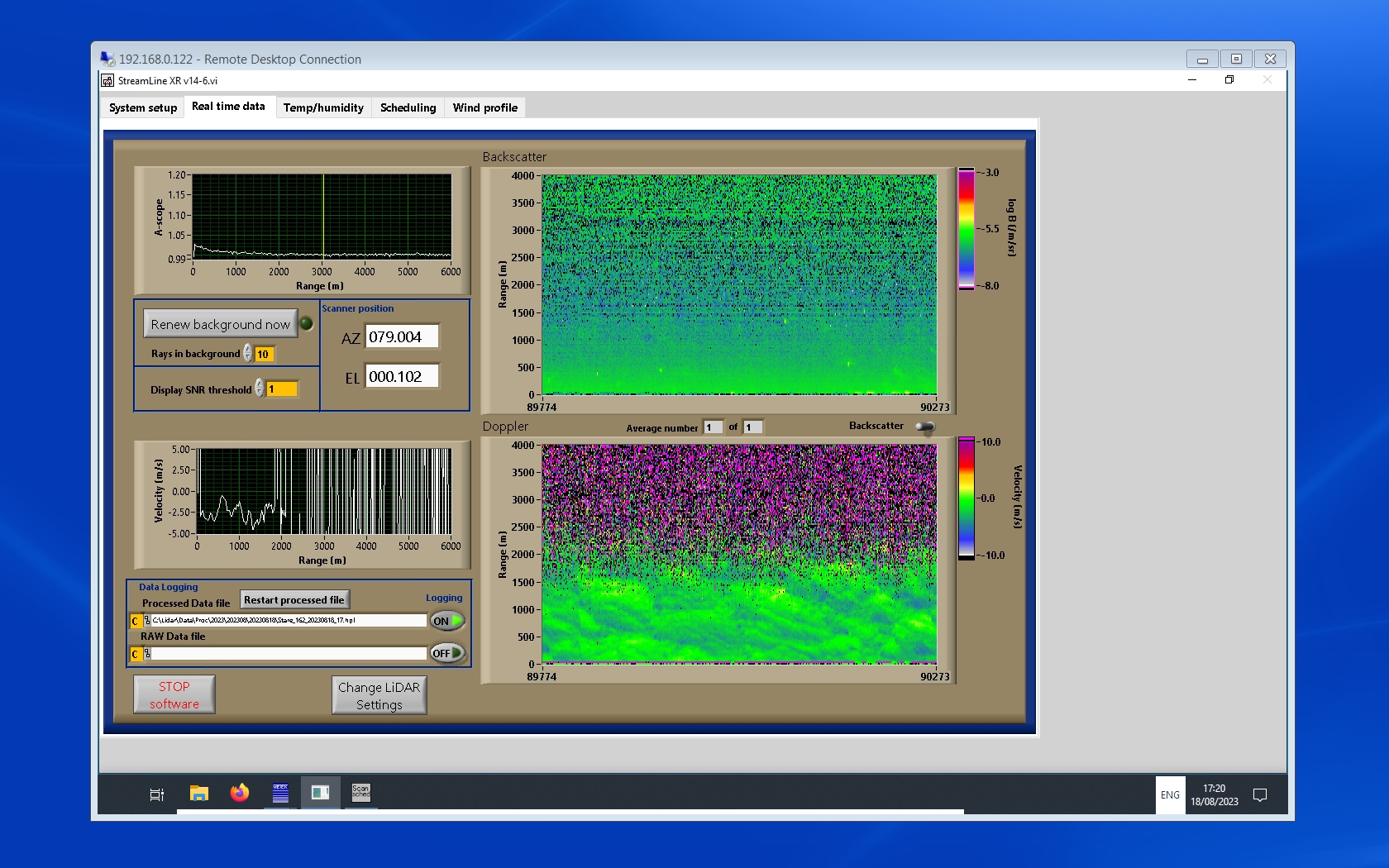This screenshot has width=1389, height=868.
Task: Switch to the Wind profile tab
Action: [484, 107]
